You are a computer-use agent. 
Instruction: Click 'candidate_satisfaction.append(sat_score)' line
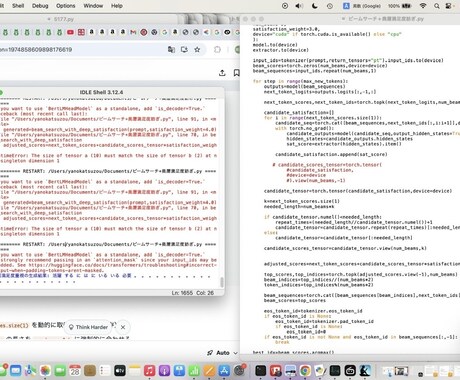click(331, 154)
